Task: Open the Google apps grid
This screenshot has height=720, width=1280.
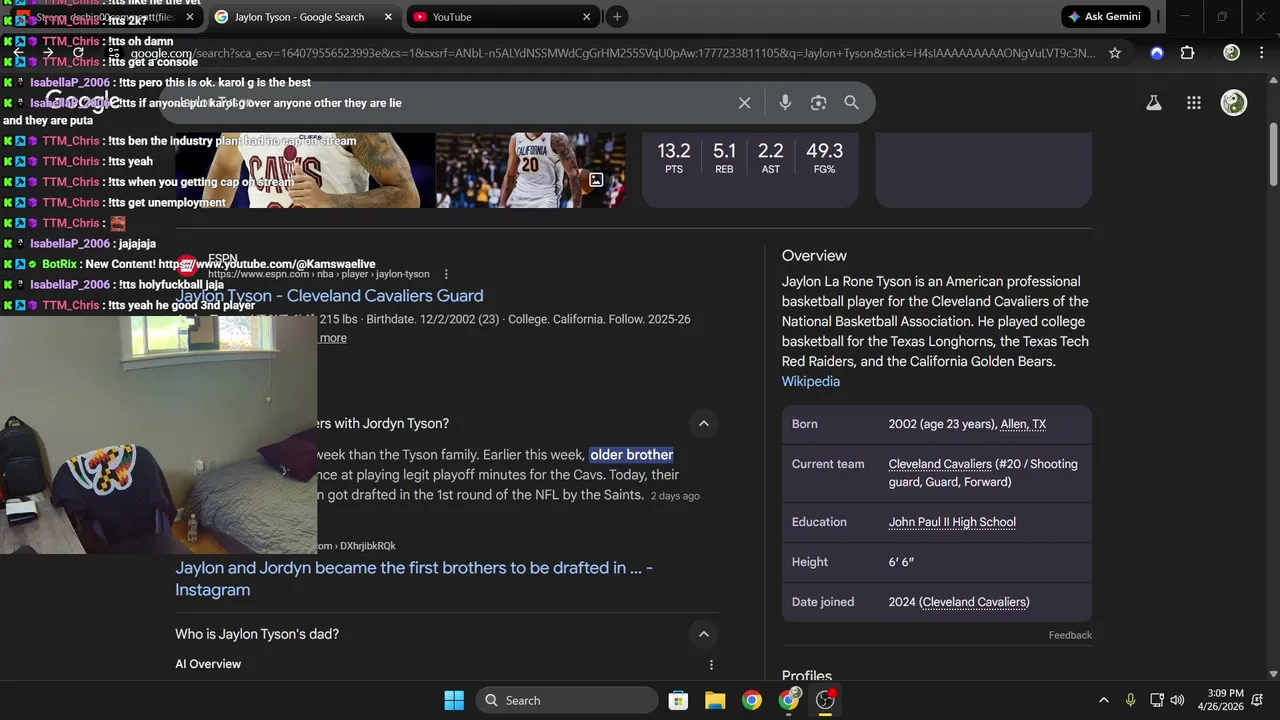Action: click(1194, 103)
